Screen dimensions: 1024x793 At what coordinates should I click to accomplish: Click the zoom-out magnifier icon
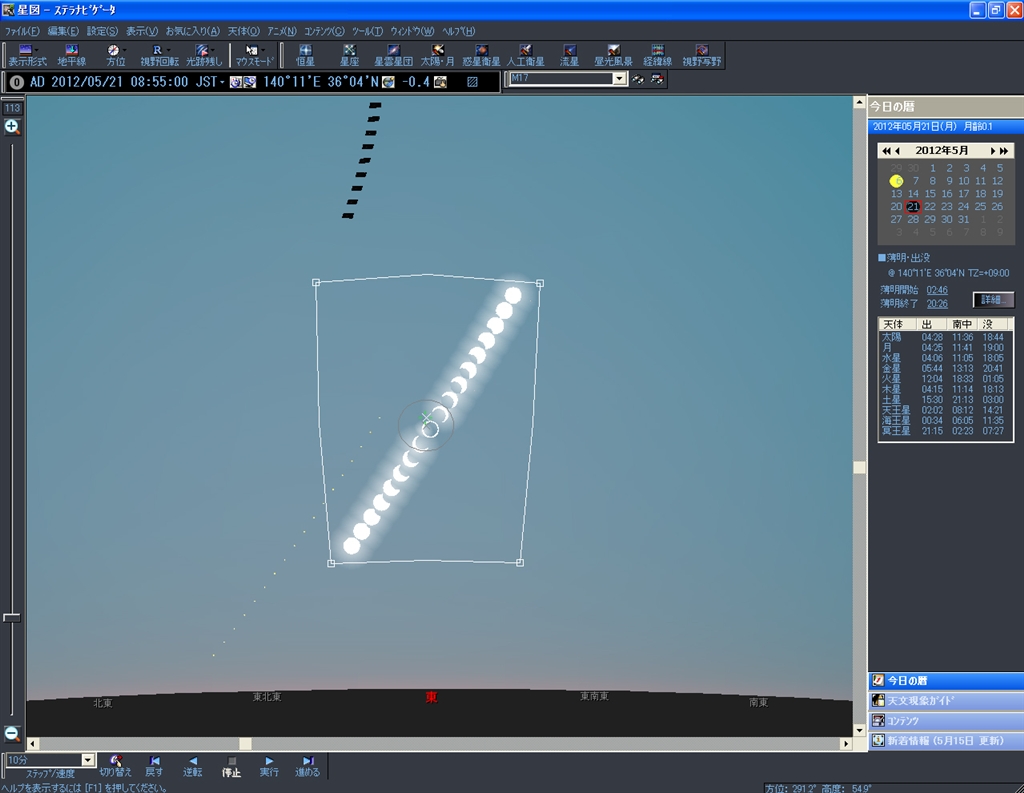pyautogui.click(x=12, y=733)
